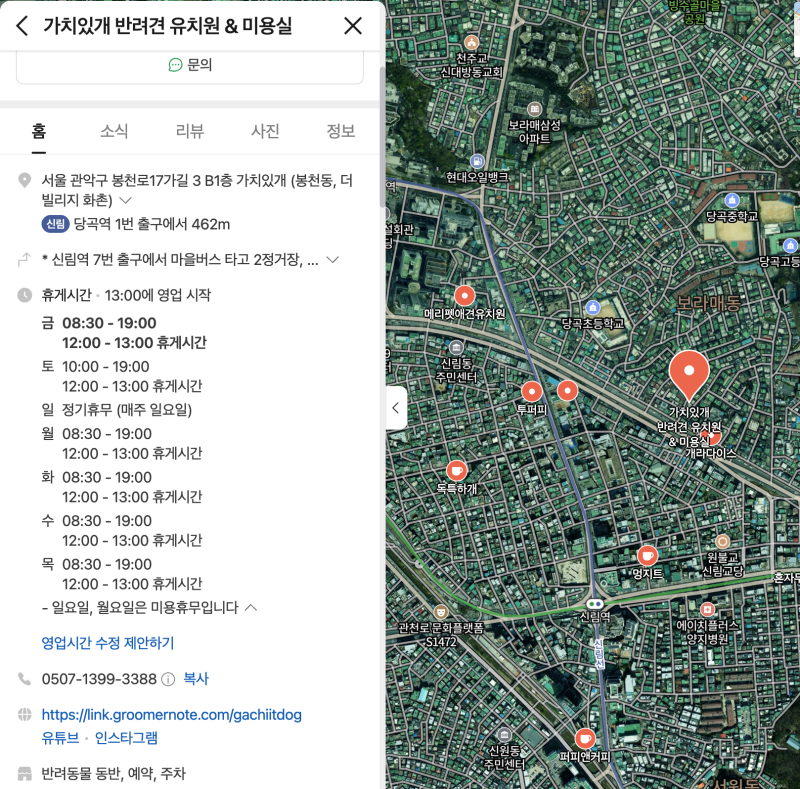Click the 휴게시간 13:00에 영업 시작 status
This screenshot has width=800, height=789.
point(126,295)
